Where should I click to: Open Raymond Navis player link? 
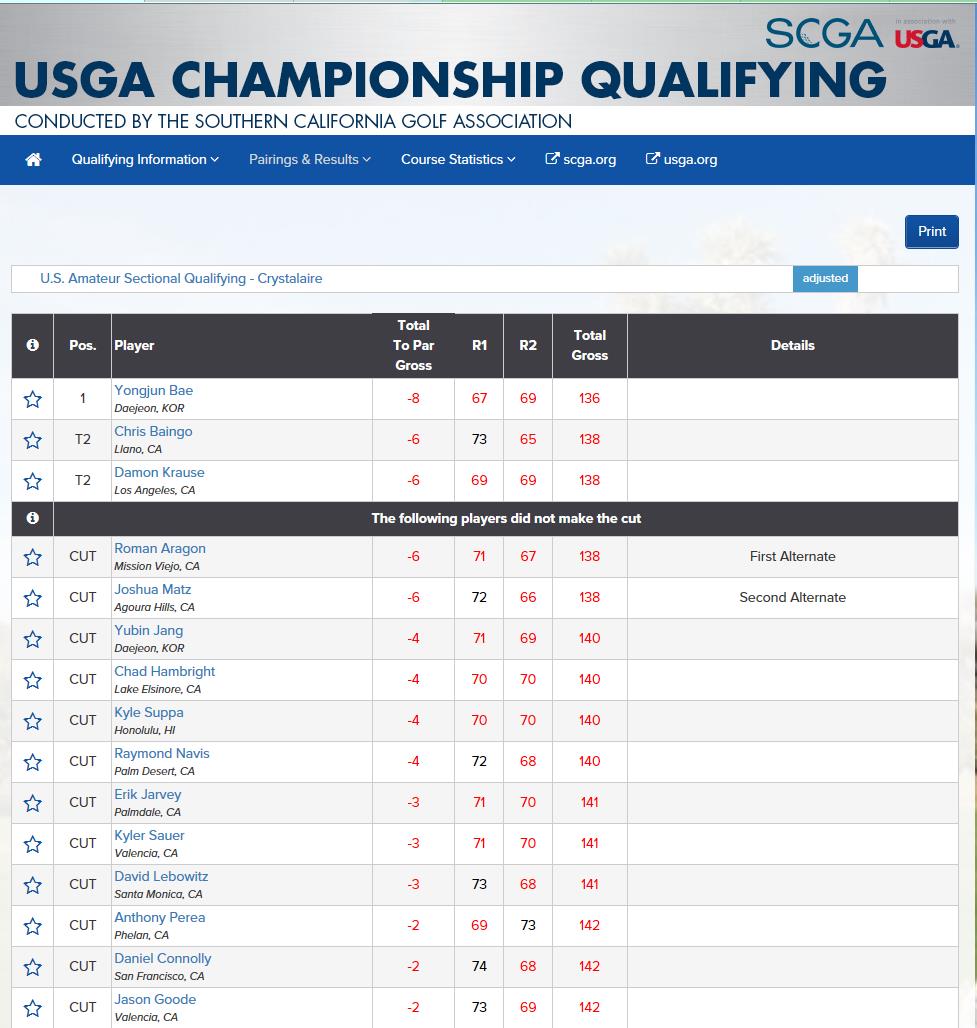(162, 753)
